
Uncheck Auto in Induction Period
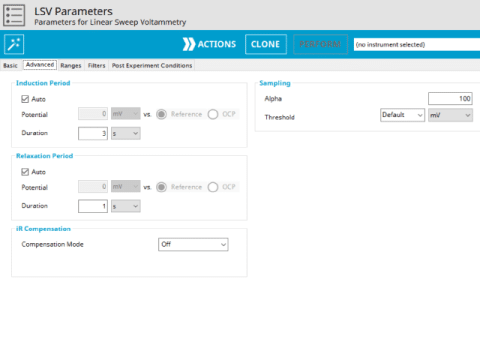(x=25, y=99)
